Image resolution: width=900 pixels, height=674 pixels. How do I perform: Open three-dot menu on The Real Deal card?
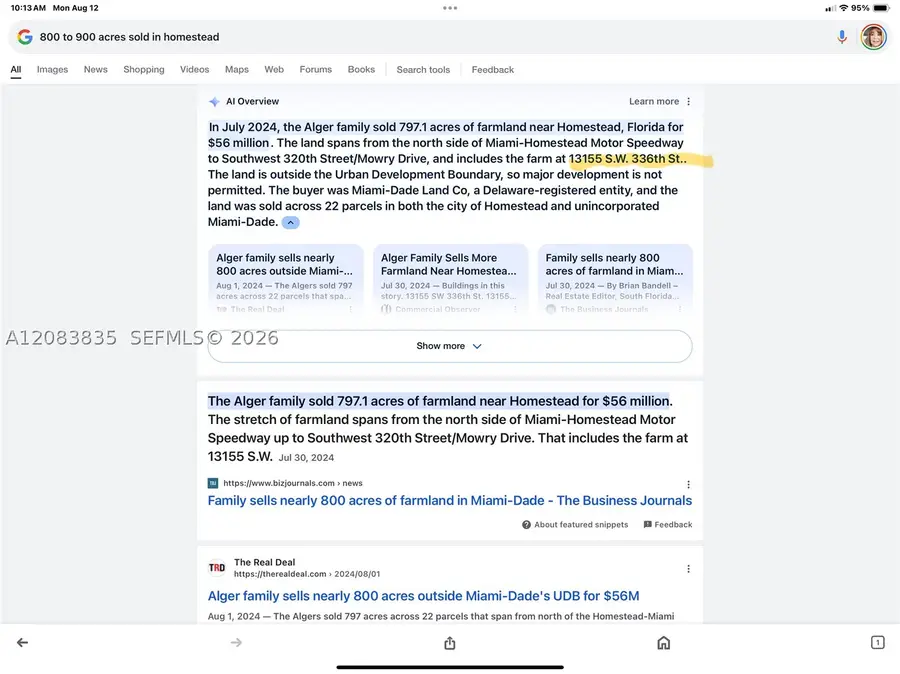350,309
